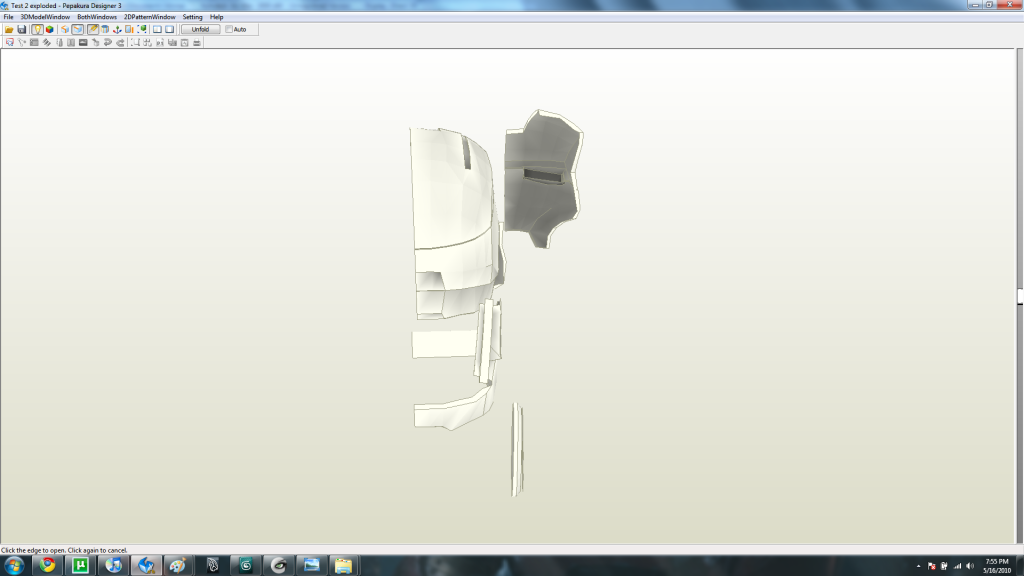Click the orange solid cube view icon
Image resolution: width=1024 pixels, height=576 pixels.
click(x=65, y=29)
